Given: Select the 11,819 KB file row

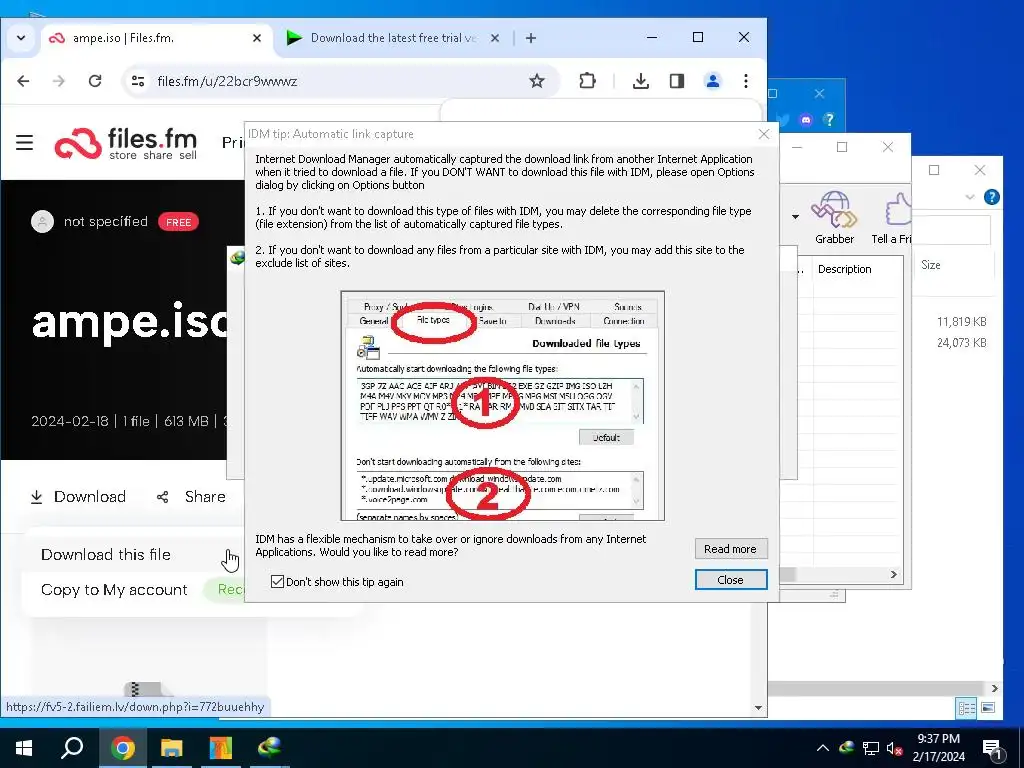Looking at the screenshot, I should 961,321.
